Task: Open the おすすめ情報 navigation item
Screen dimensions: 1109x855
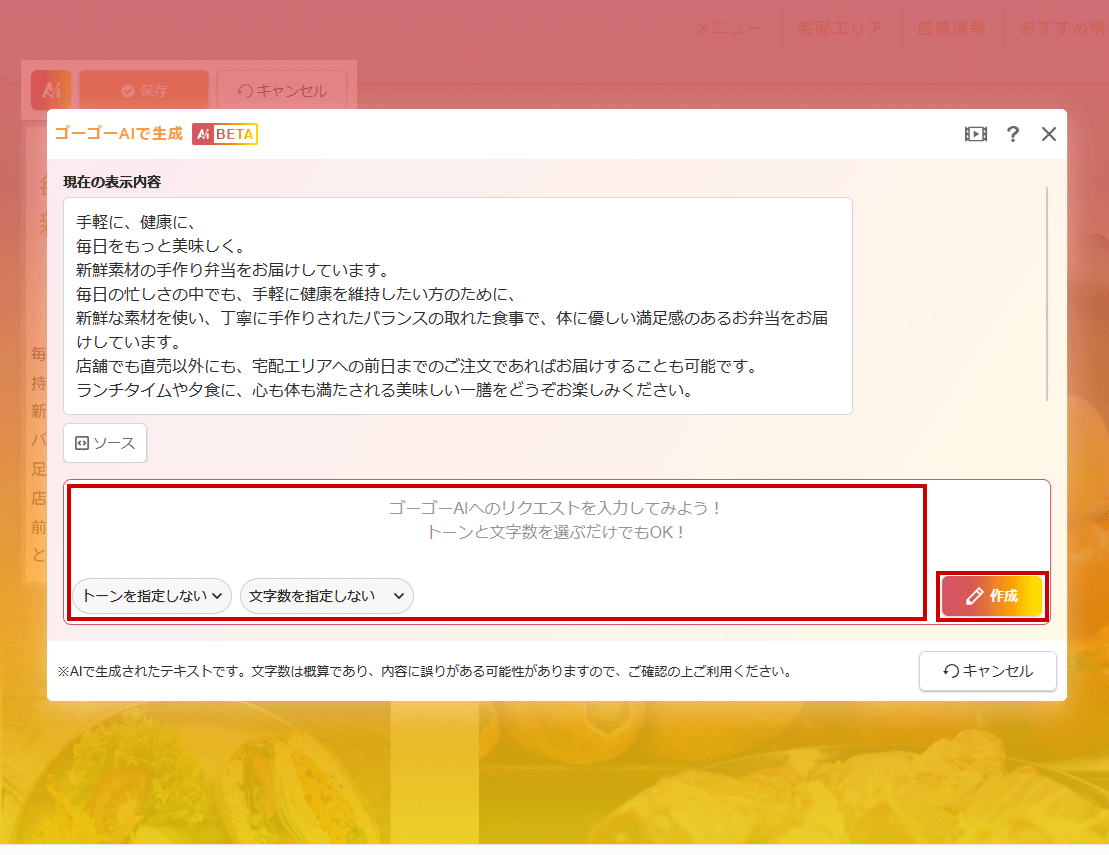Action: 1062,29
